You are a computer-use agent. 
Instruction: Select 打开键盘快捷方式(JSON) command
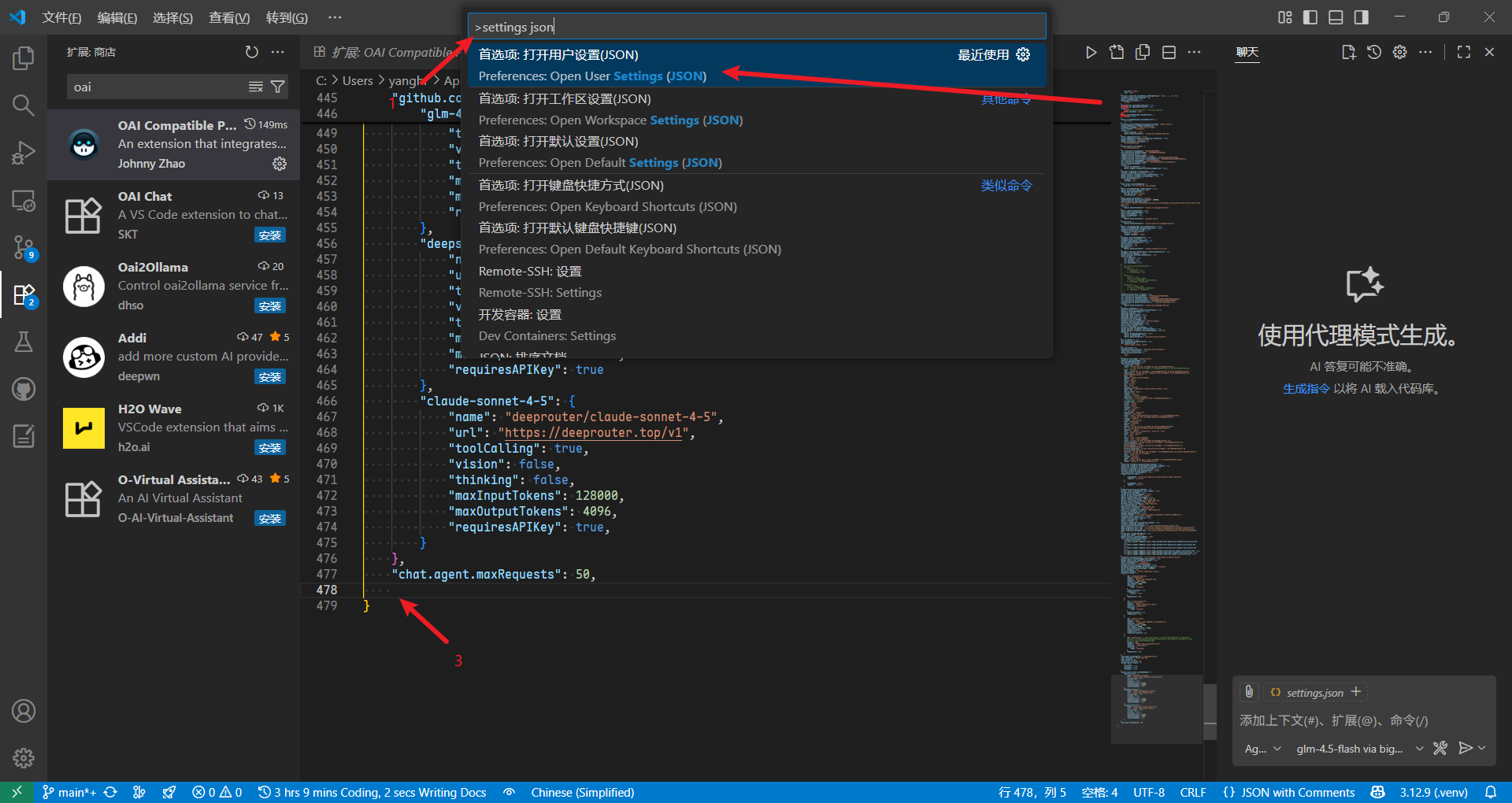[x=757, y=195]
